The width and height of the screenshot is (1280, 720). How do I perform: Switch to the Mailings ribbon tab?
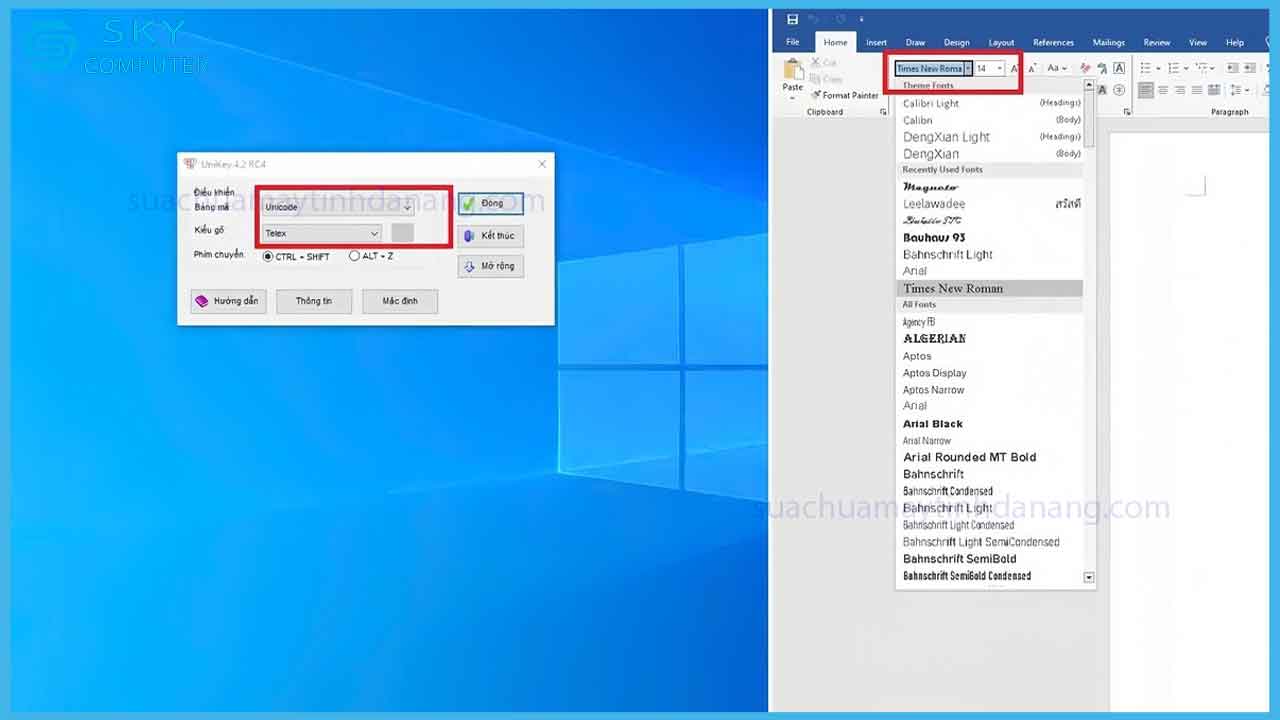tap(1108, 42)
